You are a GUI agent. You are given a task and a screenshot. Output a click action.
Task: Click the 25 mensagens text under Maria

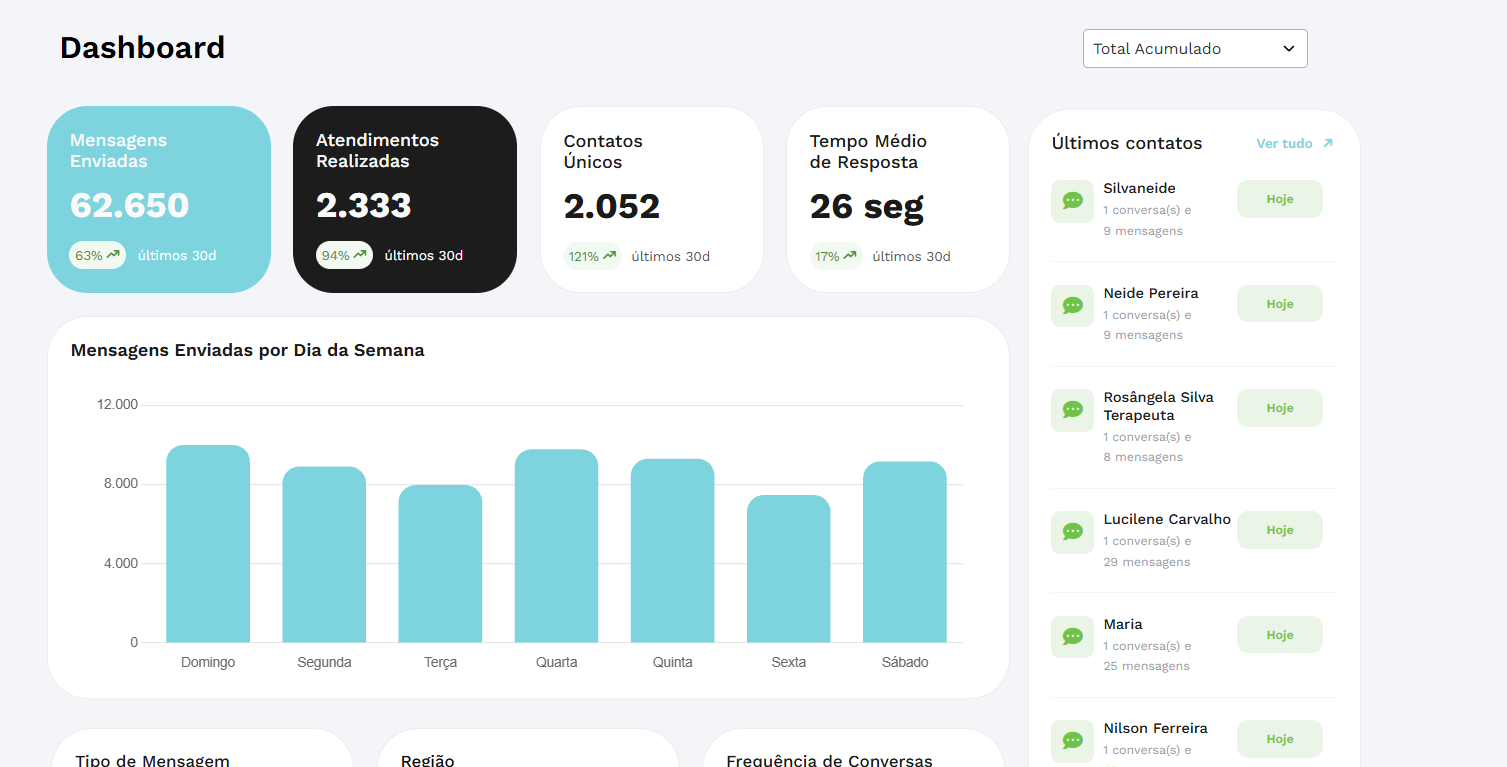pyautogui.click(x=1147, y=666)
